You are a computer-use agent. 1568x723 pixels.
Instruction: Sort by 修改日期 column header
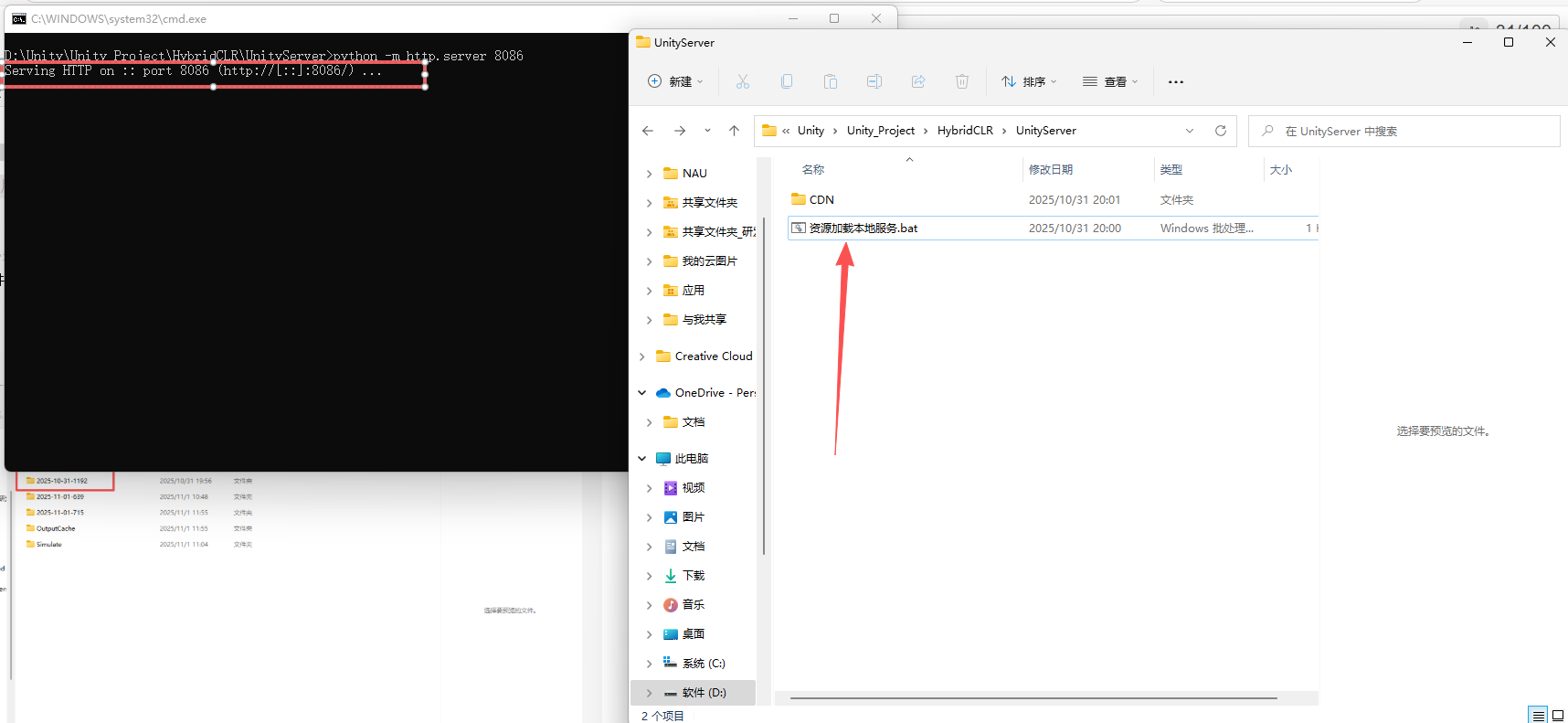(1051, 170)
